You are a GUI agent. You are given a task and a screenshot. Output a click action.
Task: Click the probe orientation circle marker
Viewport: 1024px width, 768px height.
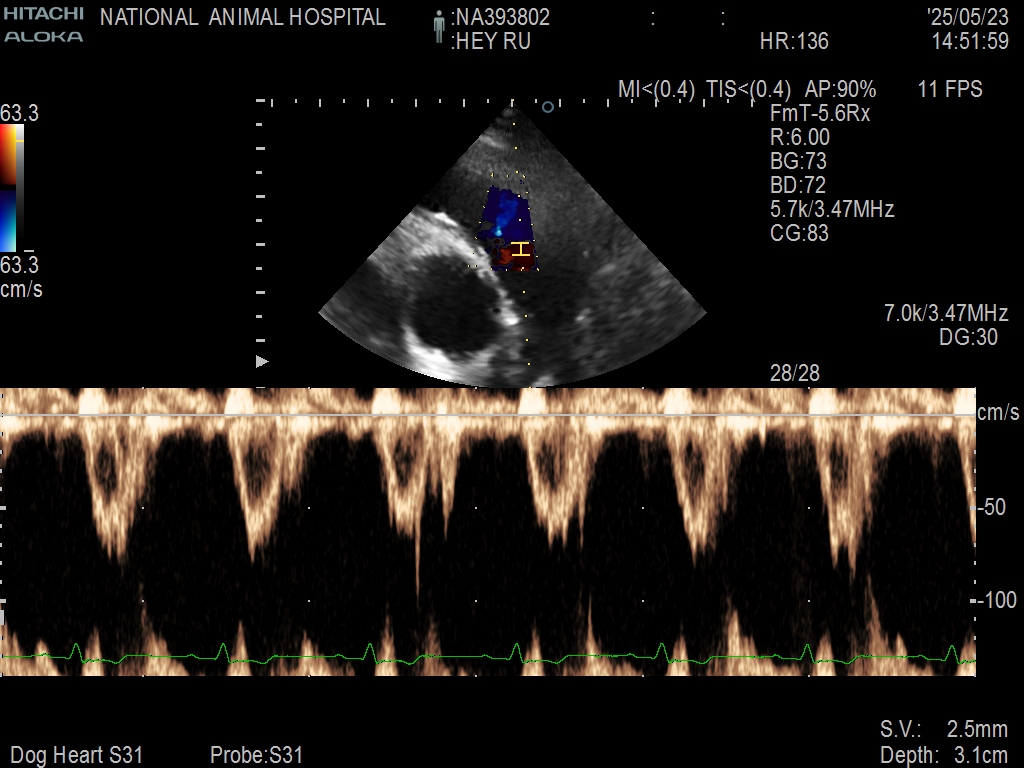tap(547, 107)
